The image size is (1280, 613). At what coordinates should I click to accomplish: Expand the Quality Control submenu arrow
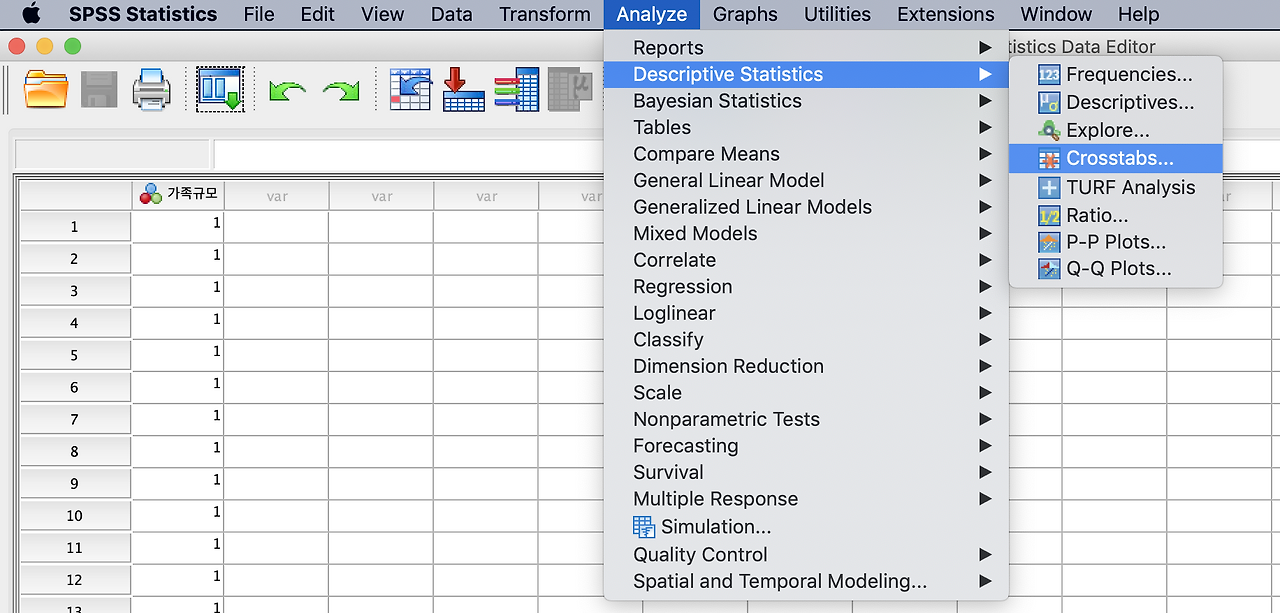[x=985, y=554]
